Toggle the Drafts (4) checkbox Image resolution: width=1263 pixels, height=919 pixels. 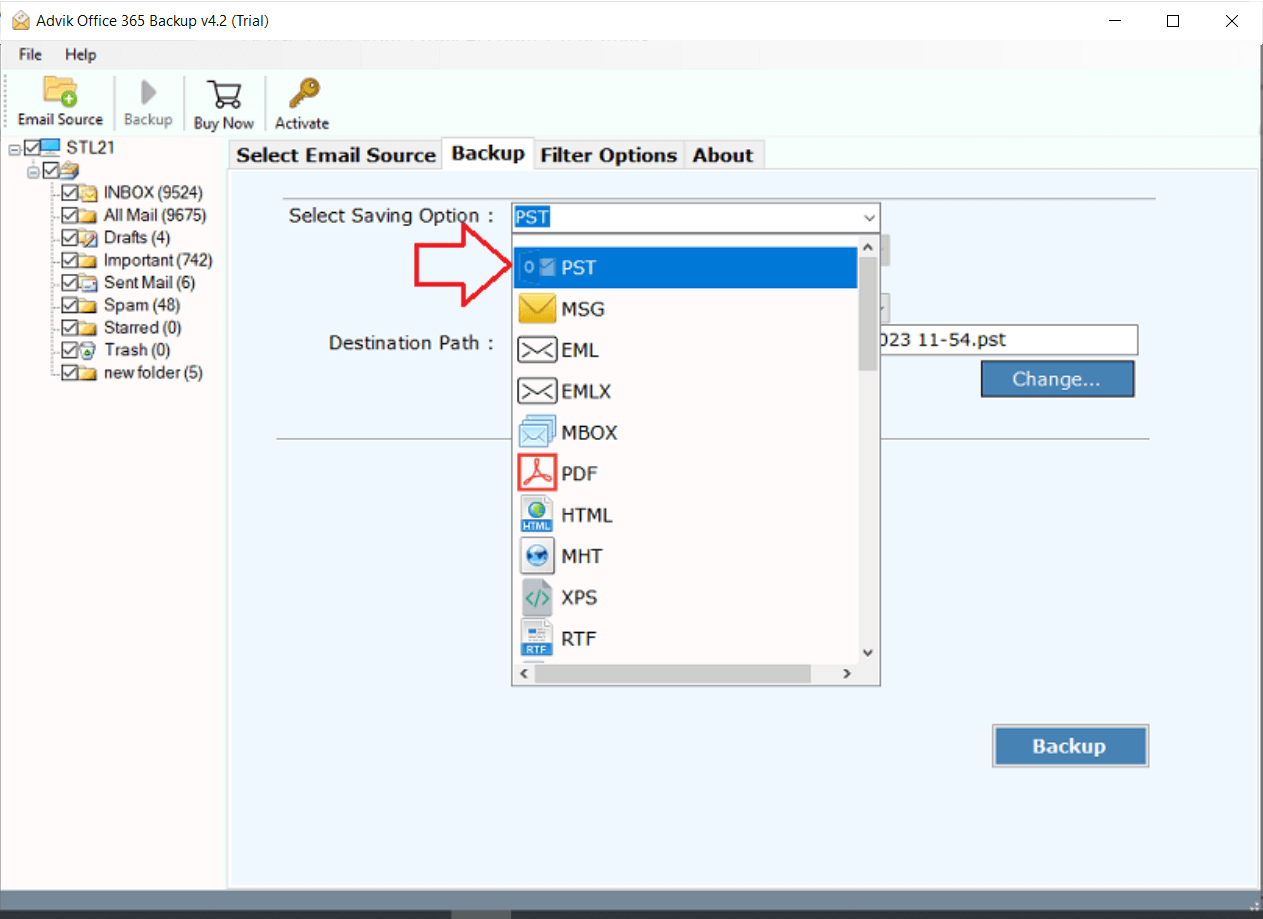pyautogui.click(x=70, y=238)
